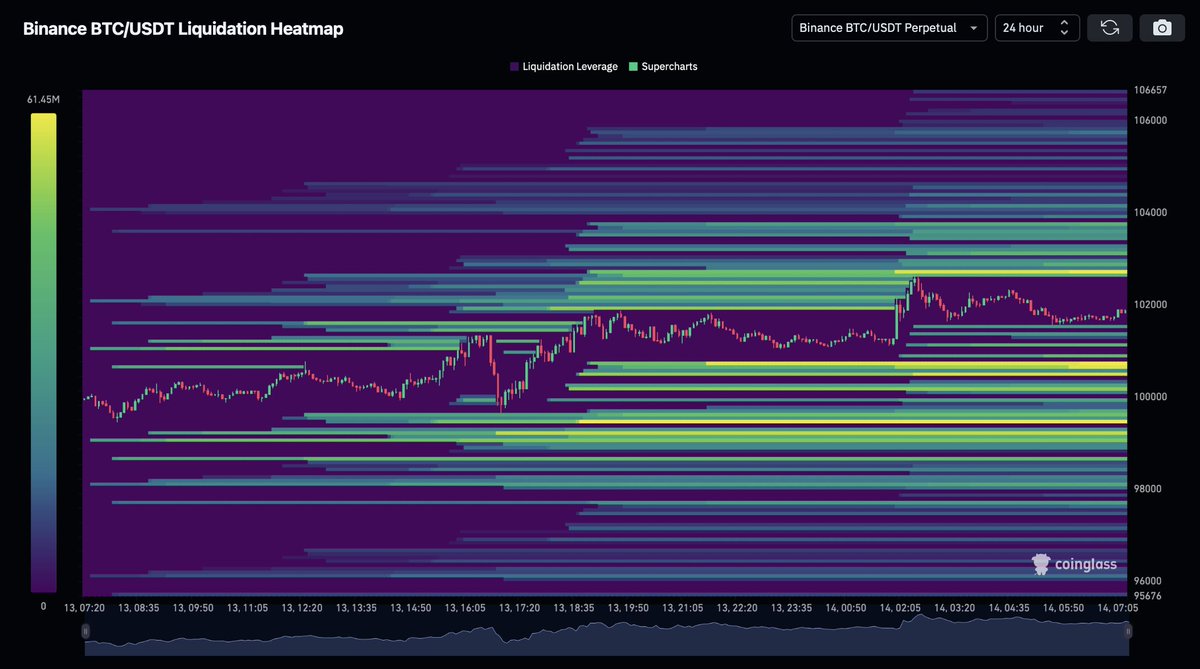Click the left handle of the range slider
Screen dimensions: 1200x669
click(86, 630)
